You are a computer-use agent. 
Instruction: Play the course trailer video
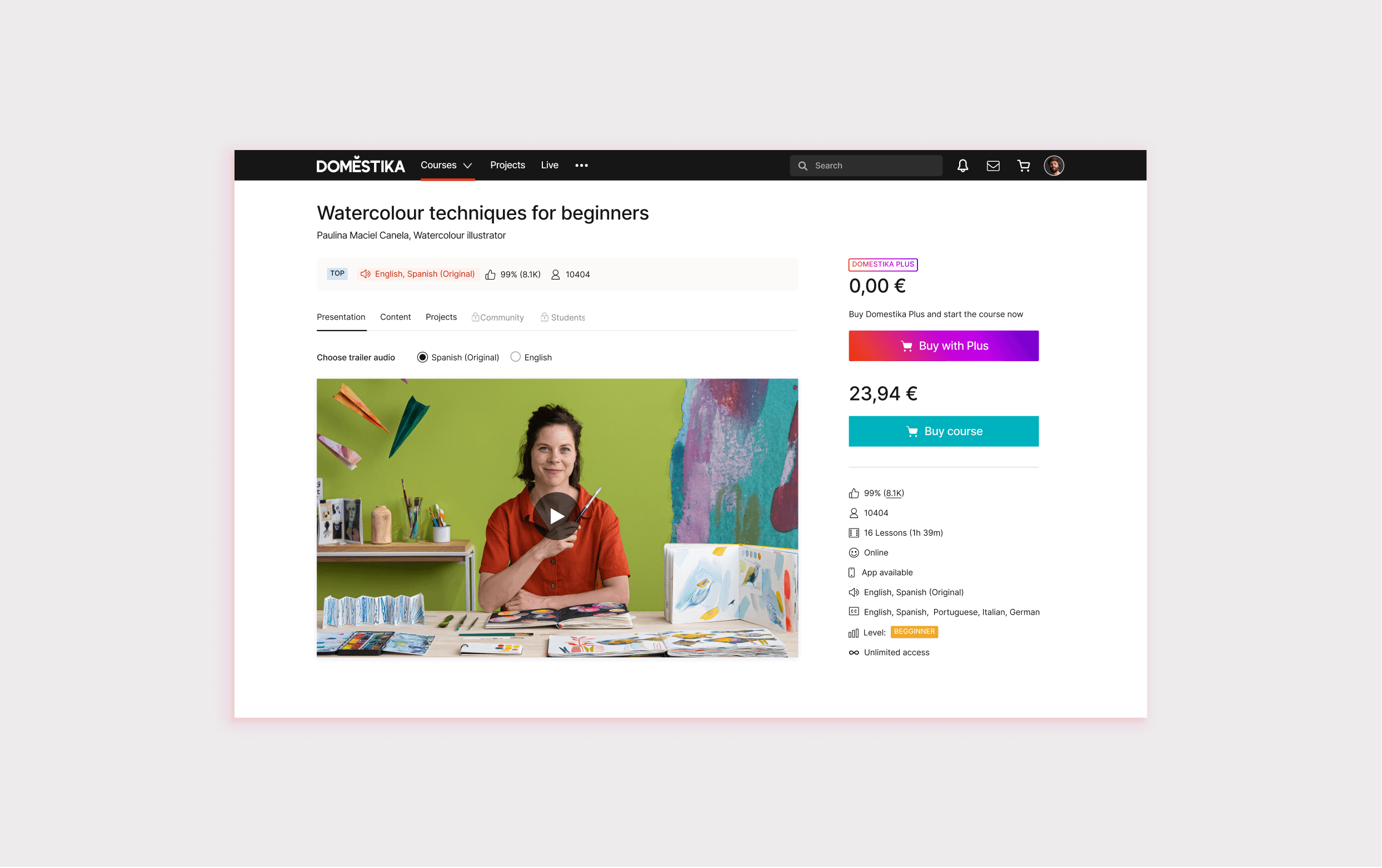coord(556,516)
